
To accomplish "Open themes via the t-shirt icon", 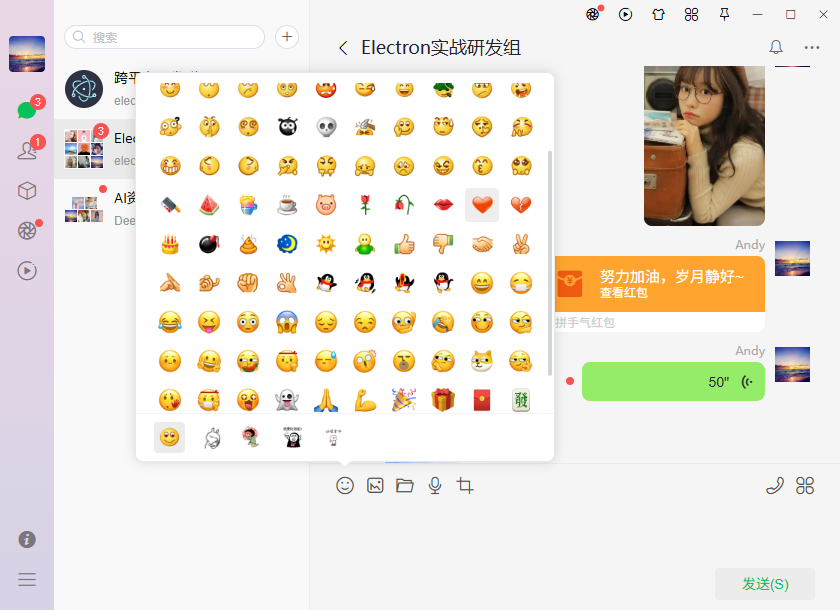I will click(x=658, y=16).
